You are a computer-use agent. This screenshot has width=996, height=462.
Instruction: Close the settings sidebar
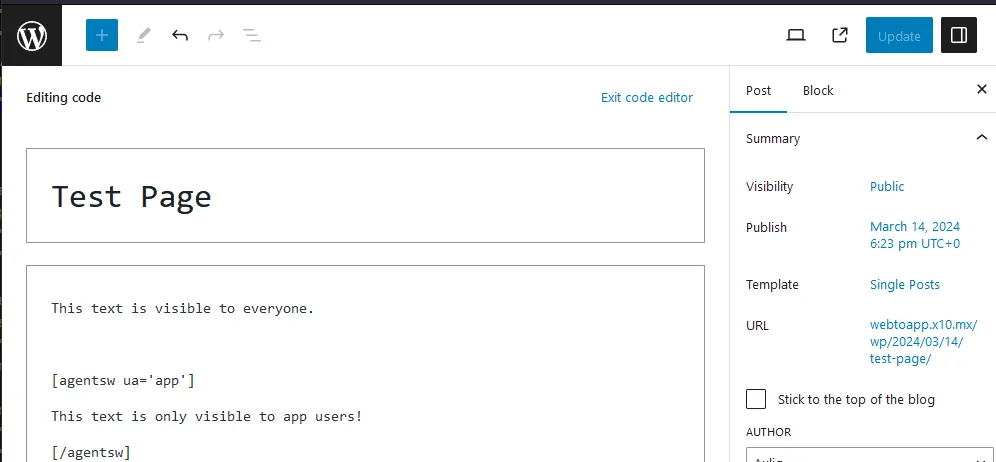[981, 89]
